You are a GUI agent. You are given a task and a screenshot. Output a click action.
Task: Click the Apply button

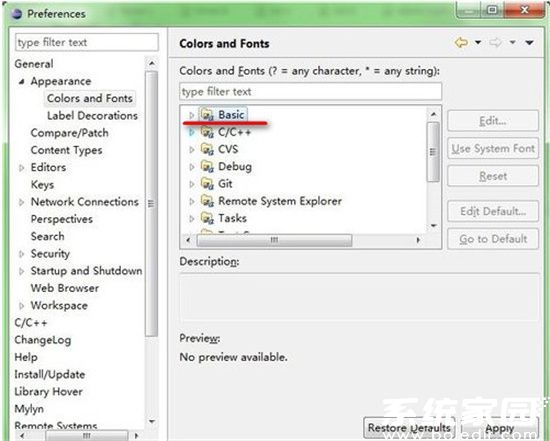tap(499, 428)
